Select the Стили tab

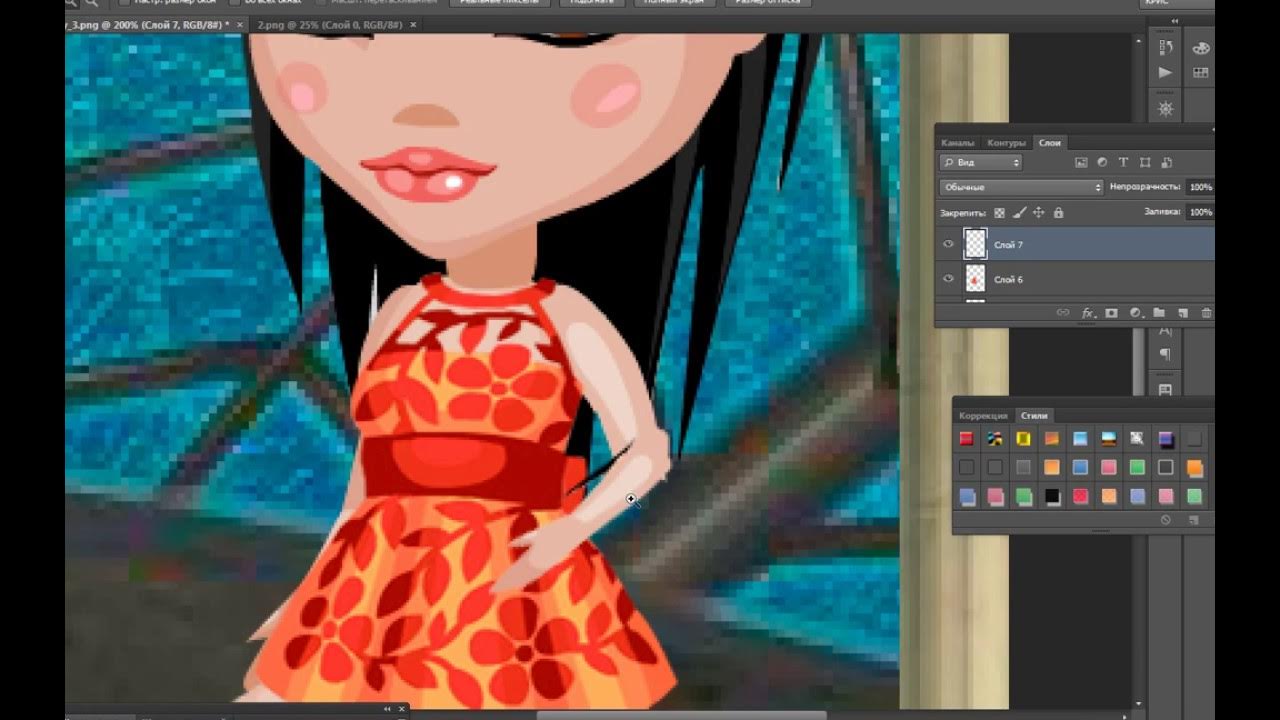1034,416
